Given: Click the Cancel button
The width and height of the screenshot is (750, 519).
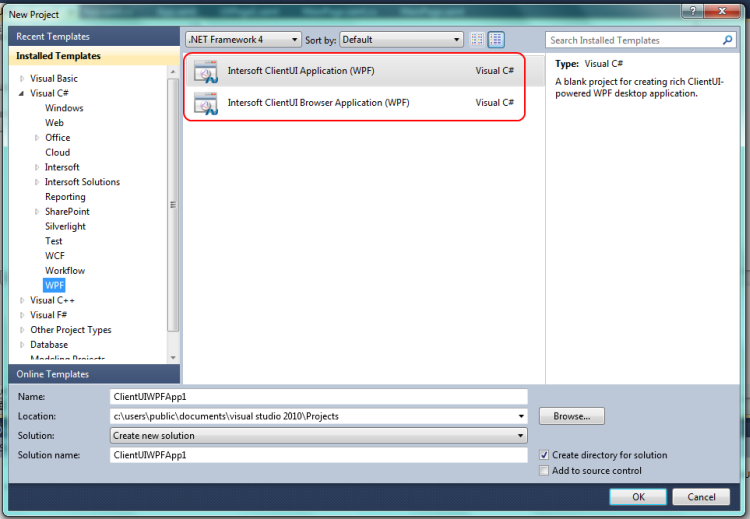Looking at the screenshot, I should point(701,497).
